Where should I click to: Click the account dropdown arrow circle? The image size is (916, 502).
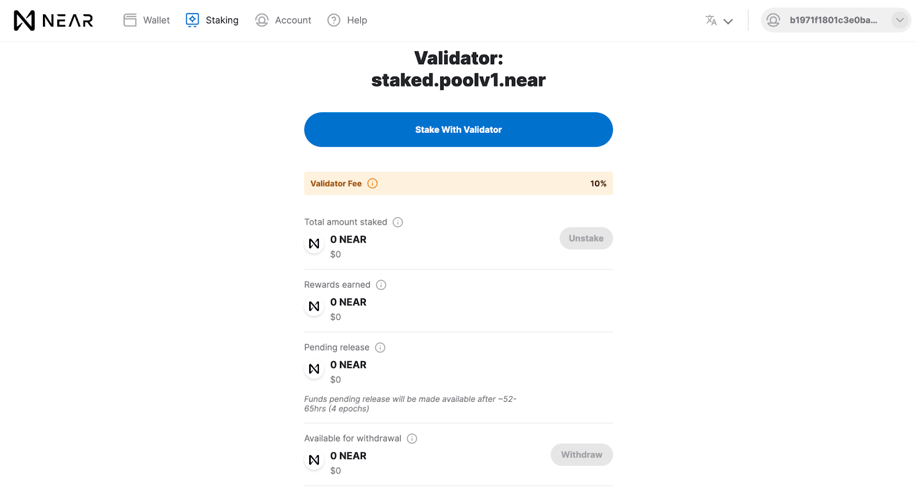[x=900, y=20]
